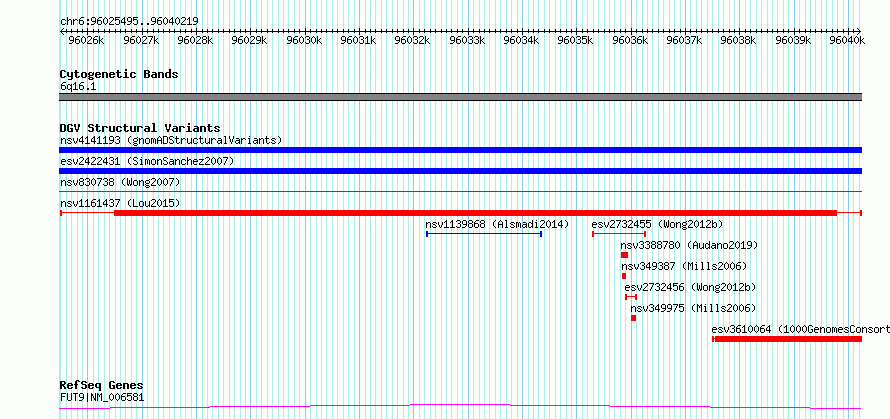Click the 96034k ruler tick label

(522, 40)
